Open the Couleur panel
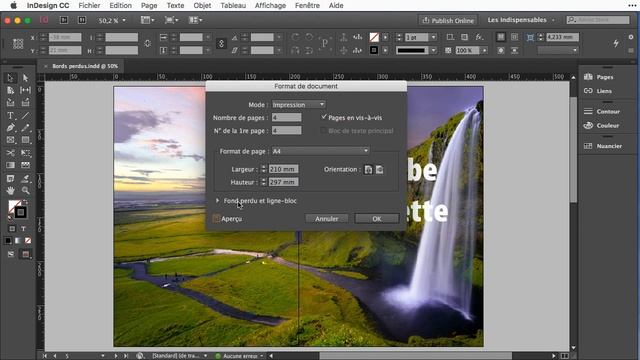Screen dimensions: 640x360 coord(602,125)
